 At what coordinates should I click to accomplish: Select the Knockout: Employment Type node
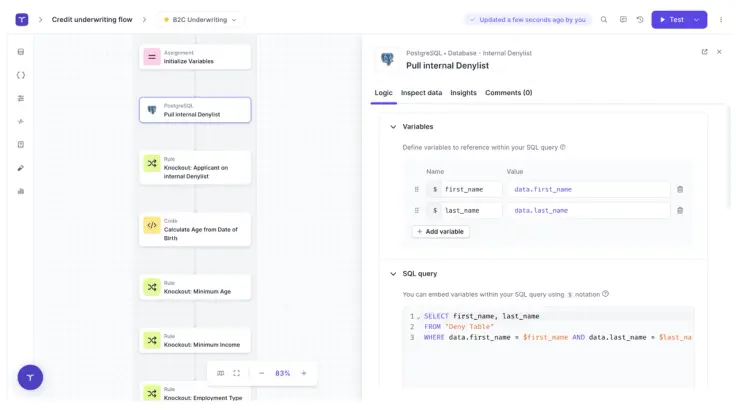point(195,393)
